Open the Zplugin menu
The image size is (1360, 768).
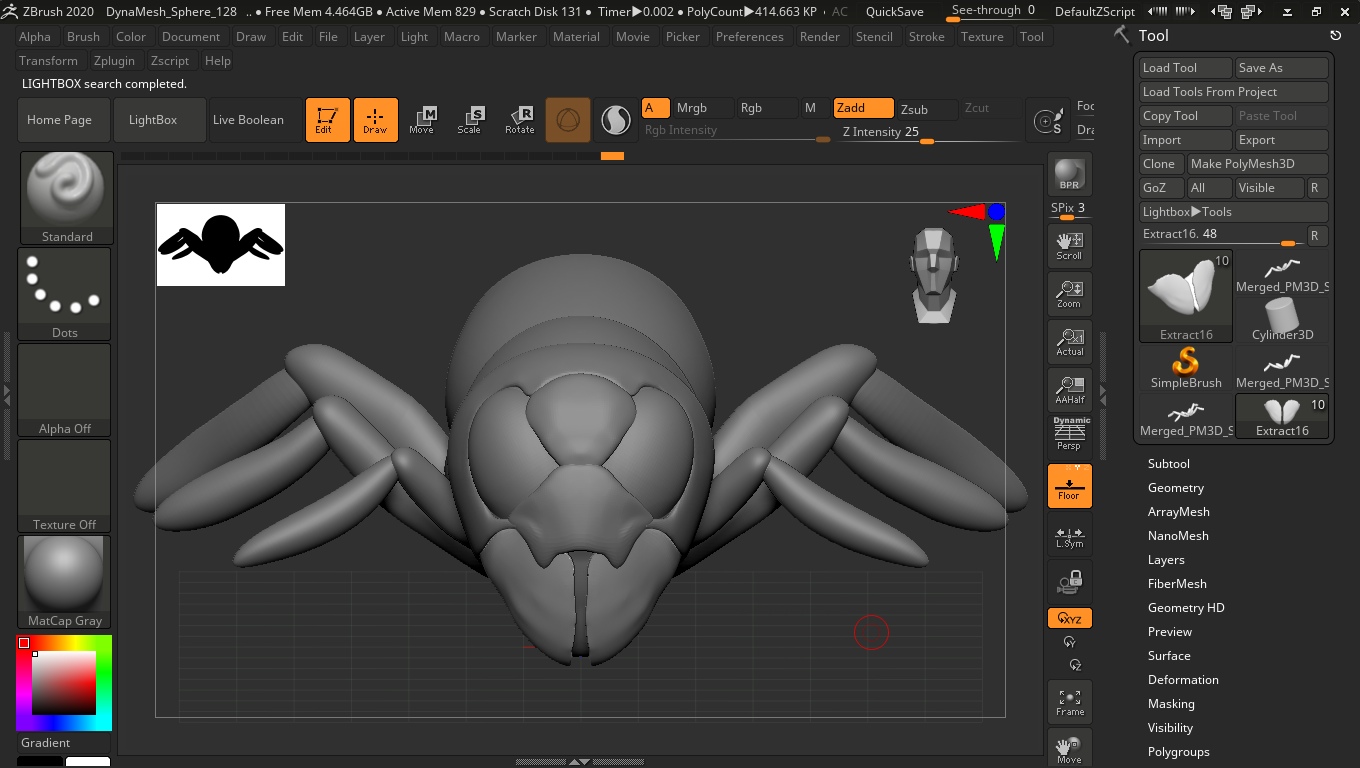click(114, 61)
